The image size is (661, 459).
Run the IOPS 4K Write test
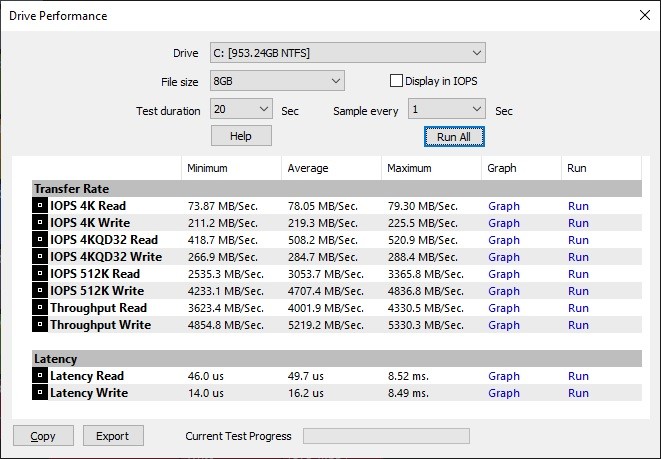(x=578, y=223)
